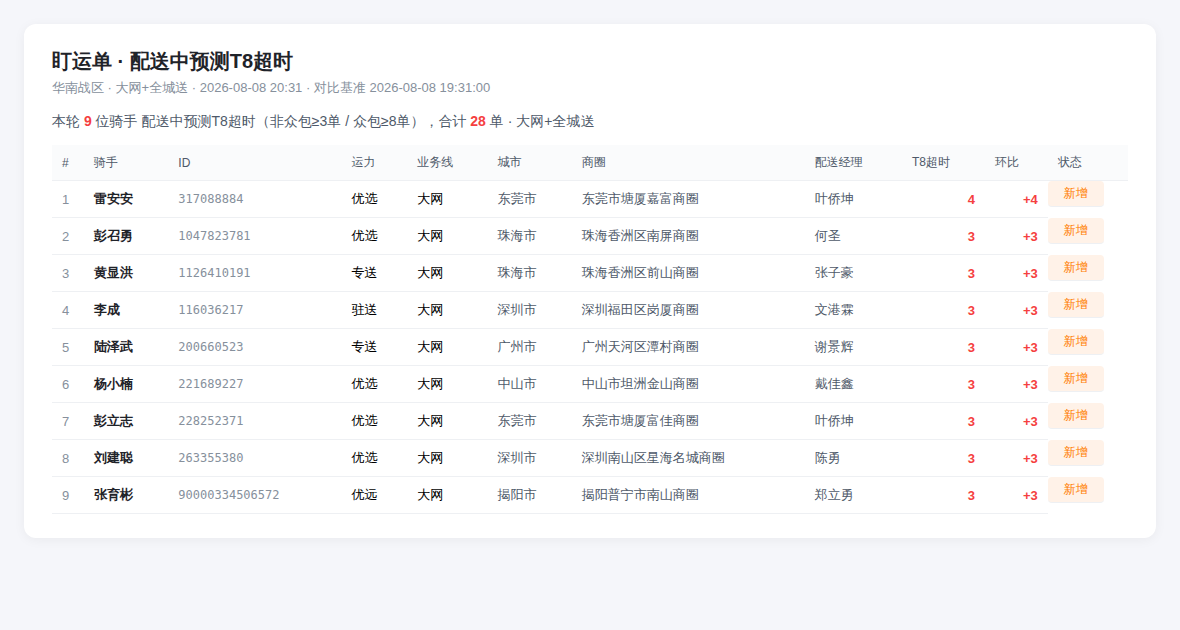Click the 新增 status badge for 陆泽武

coord(1075,341)
